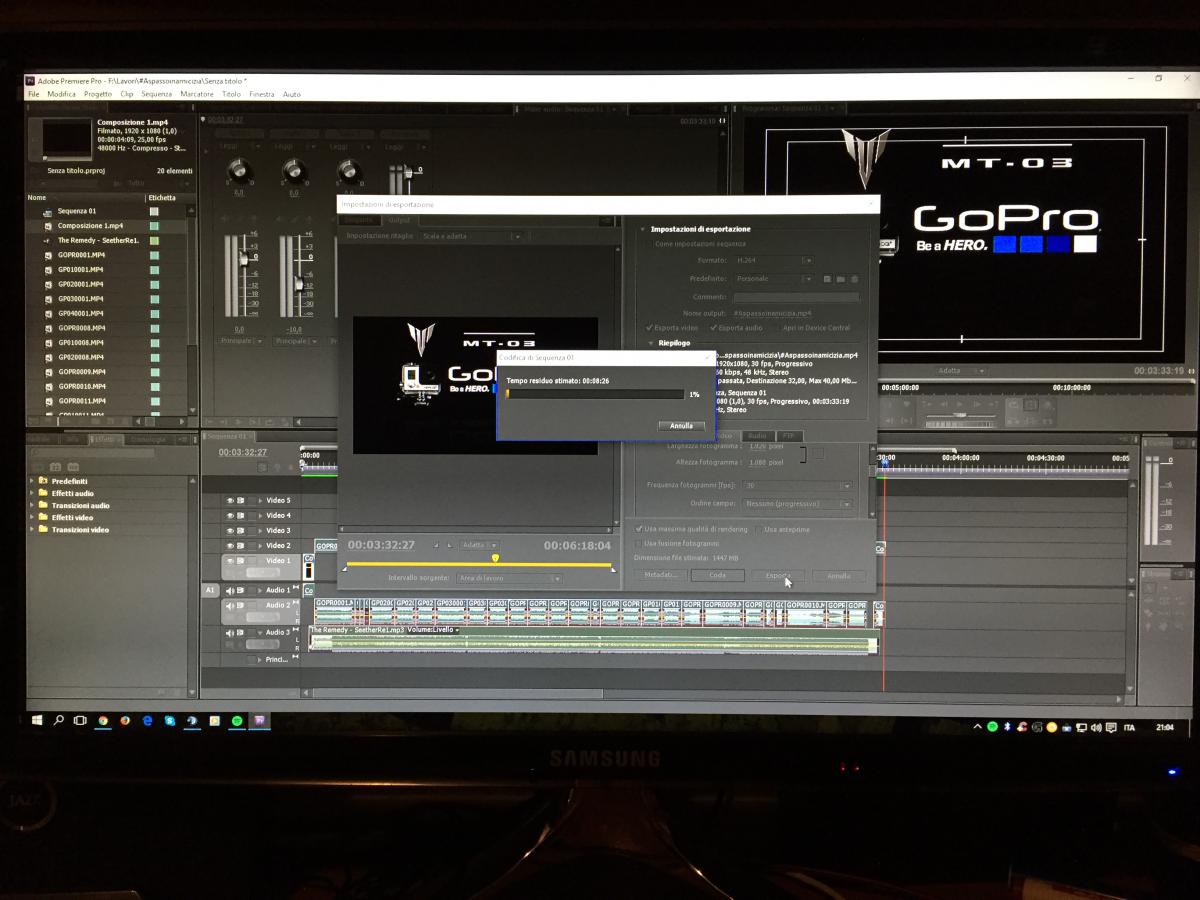
Task: Open Formato H.264 dropdown in export settings
Action: click(x=774, y=260)
